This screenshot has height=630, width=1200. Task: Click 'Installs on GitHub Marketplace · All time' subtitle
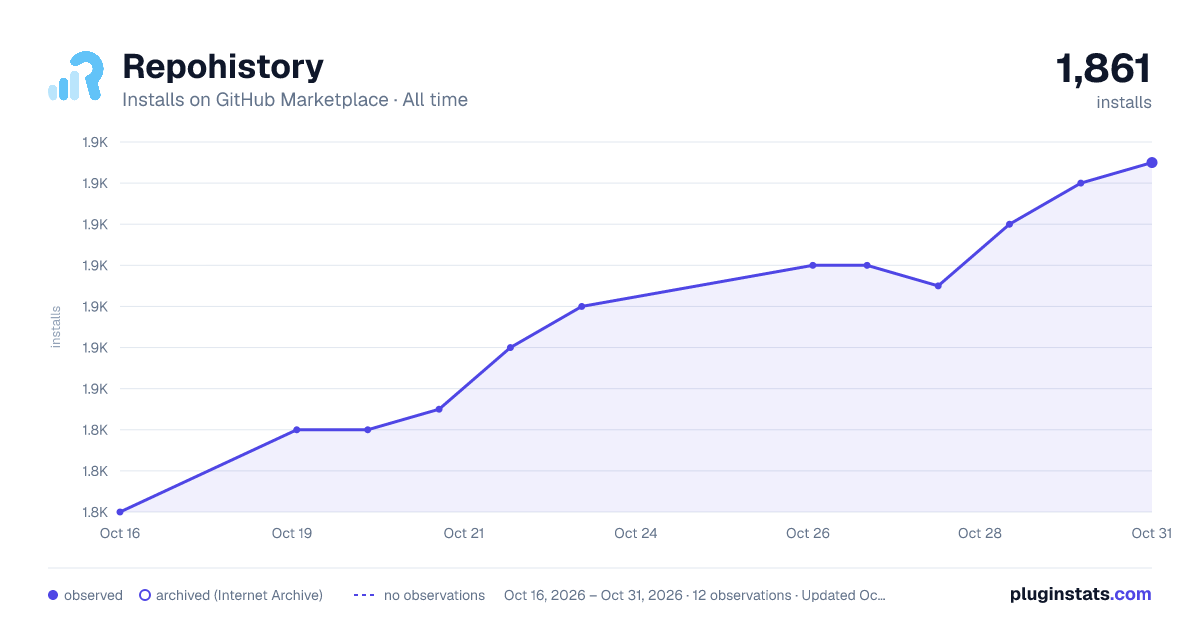click(295, 100)
